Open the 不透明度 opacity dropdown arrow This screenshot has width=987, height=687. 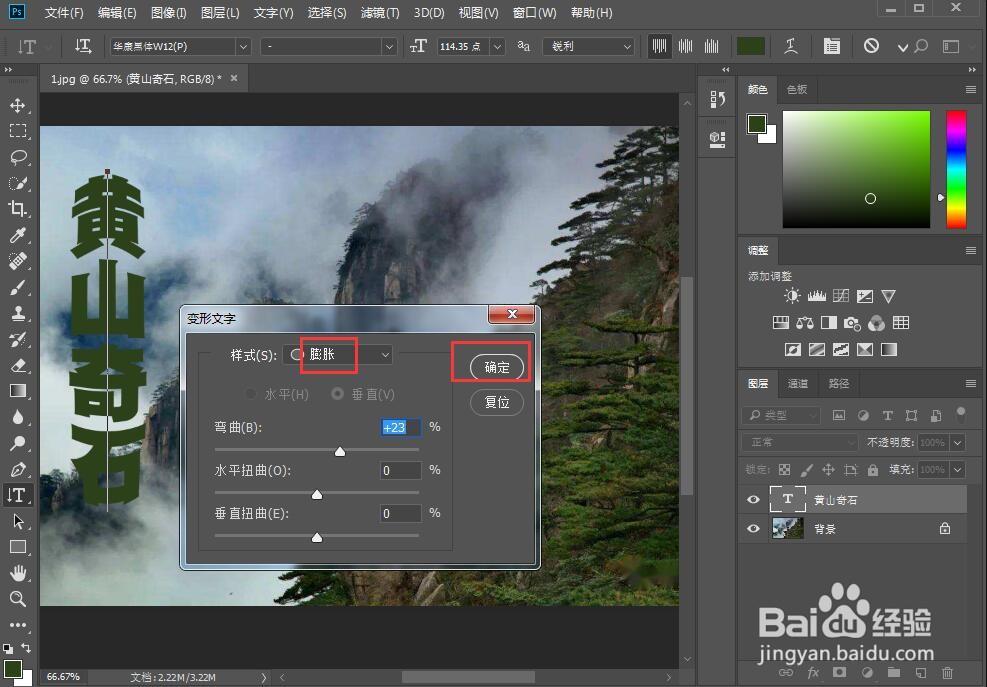coord(957,443)
